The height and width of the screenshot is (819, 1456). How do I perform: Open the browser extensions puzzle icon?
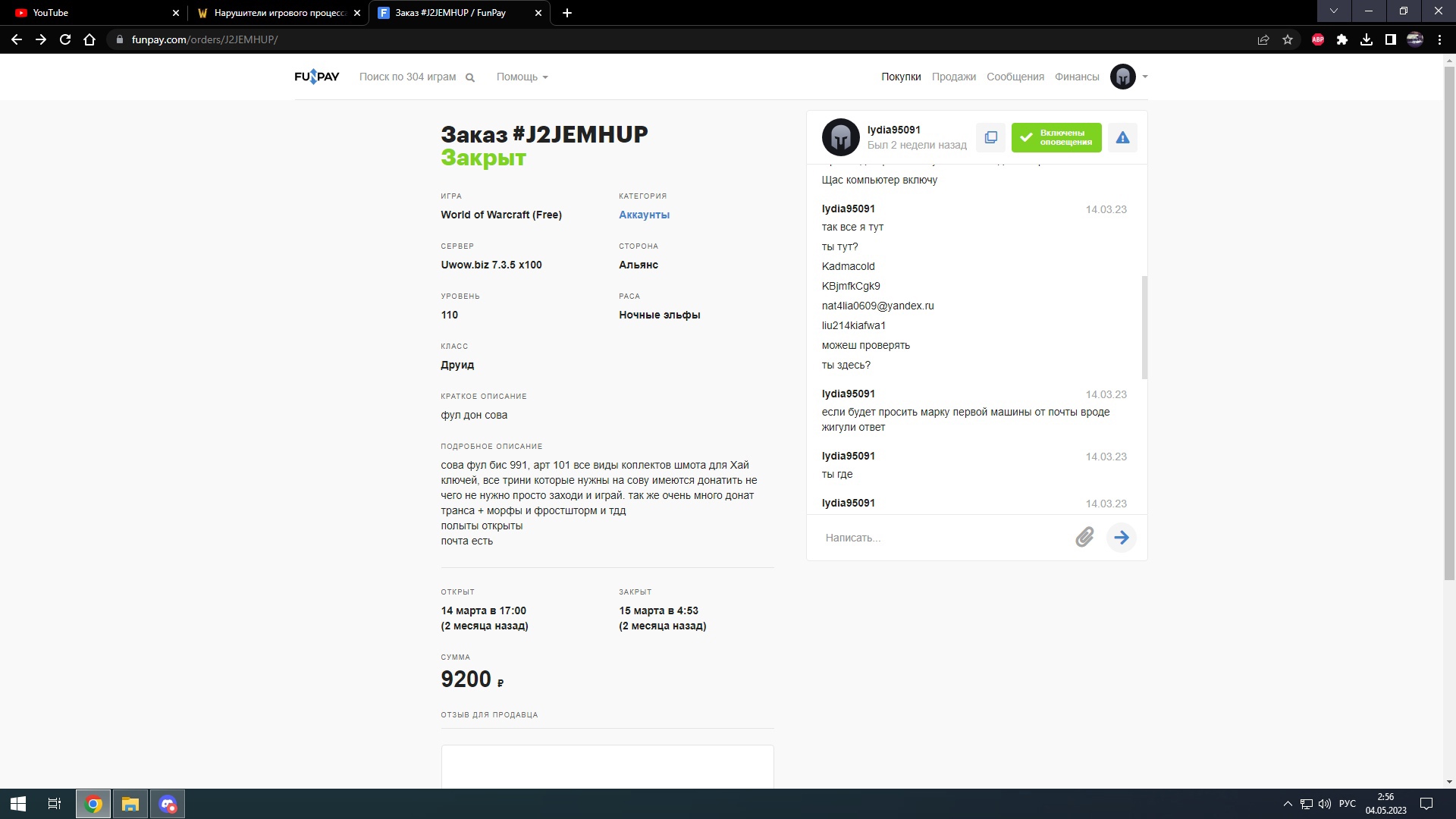click(x=1342, y=39)
